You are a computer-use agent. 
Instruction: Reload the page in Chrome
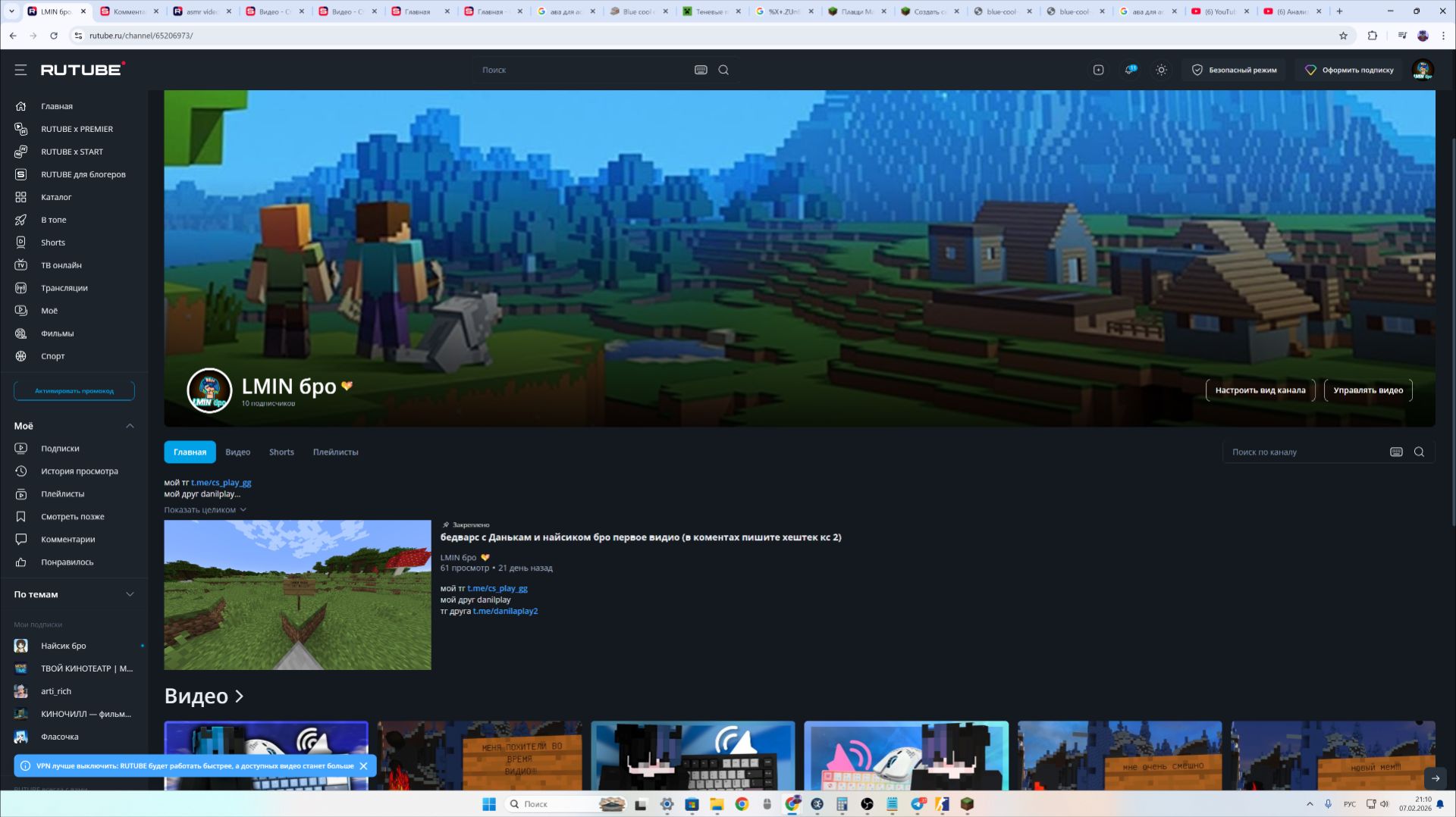click(54, 36)
